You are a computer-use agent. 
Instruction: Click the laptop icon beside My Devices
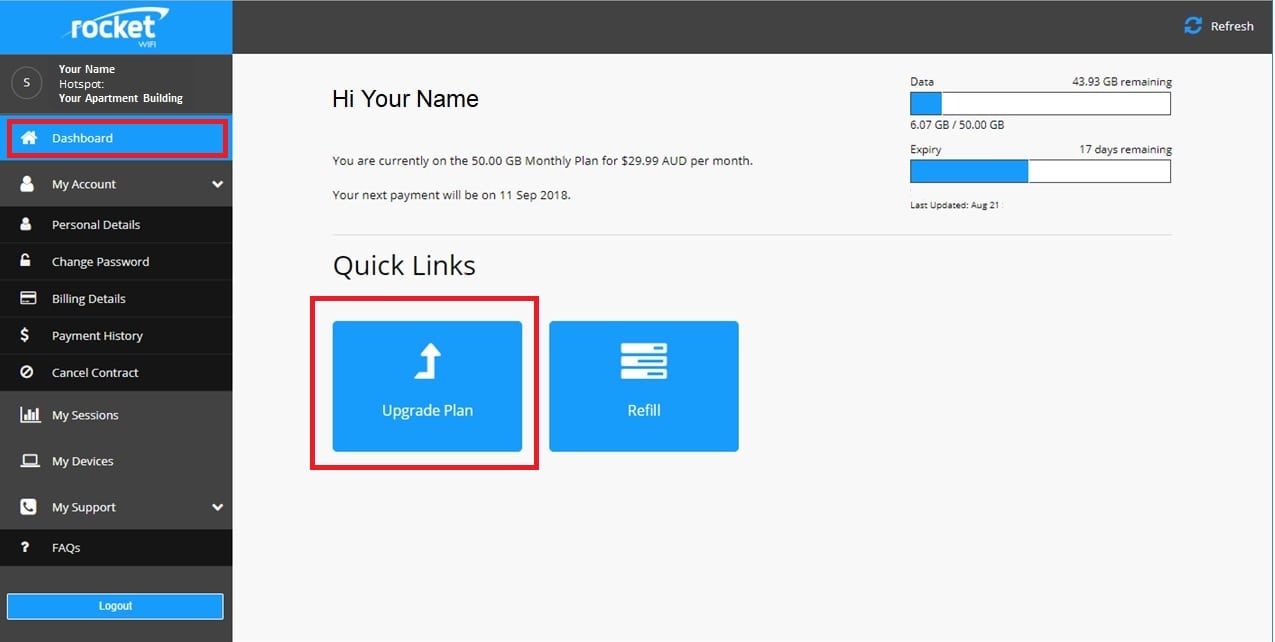(x=30, y=461)
